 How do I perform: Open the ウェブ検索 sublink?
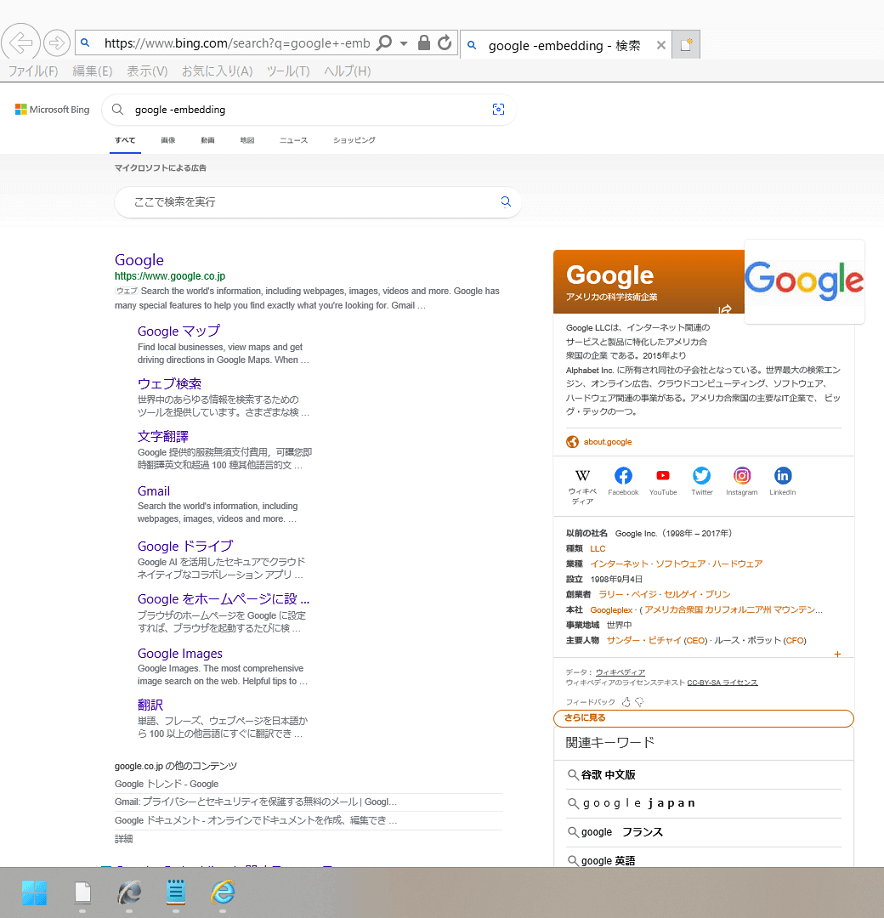(169, 383)
